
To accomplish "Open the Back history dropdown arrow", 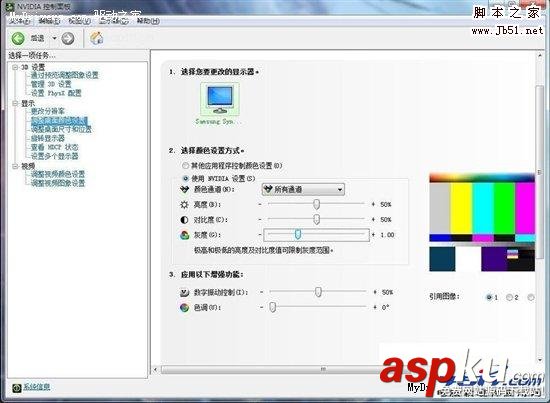I will pyautogui.click(x=54, y=38).
